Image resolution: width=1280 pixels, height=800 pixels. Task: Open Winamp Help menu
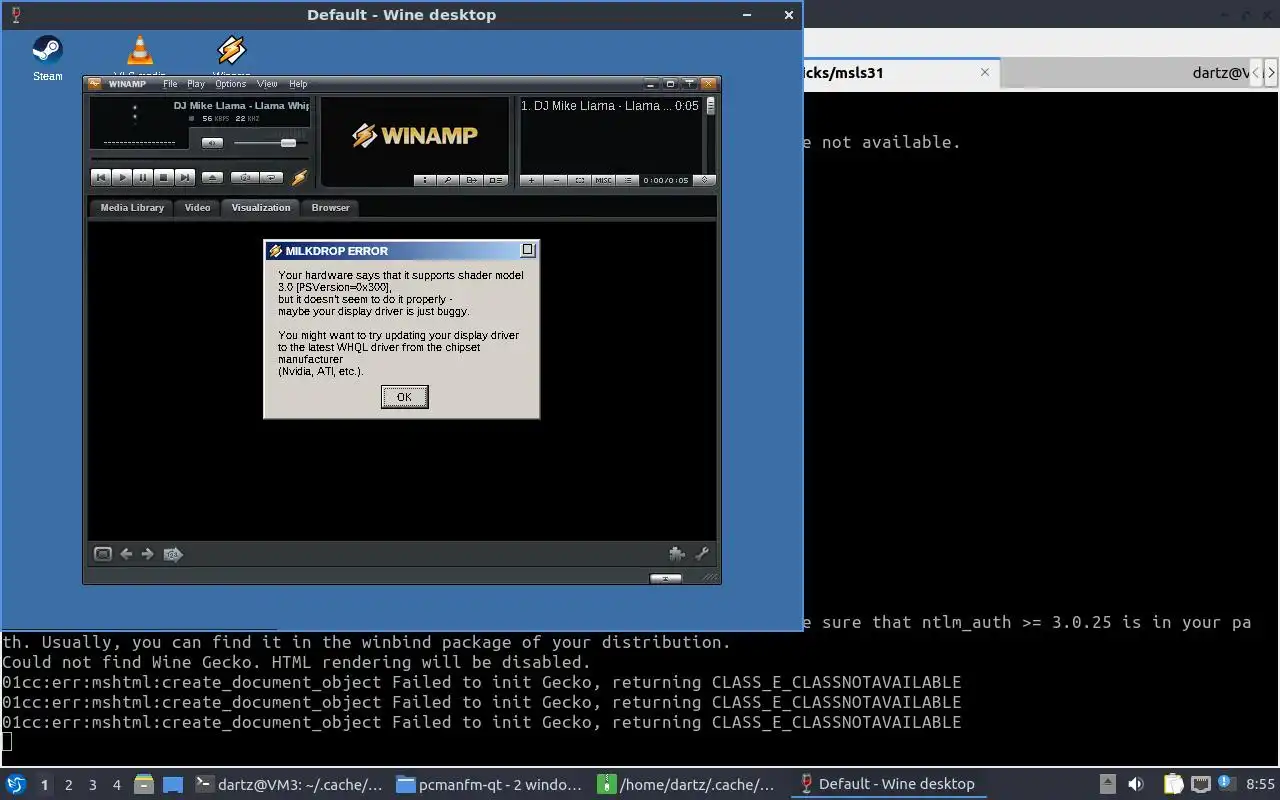[x=298, y=84]
